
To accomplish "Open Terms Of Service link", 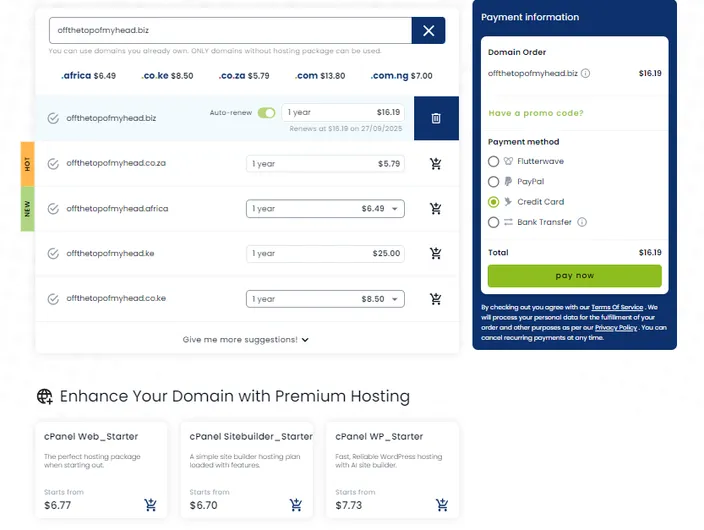I will point(617,307).
